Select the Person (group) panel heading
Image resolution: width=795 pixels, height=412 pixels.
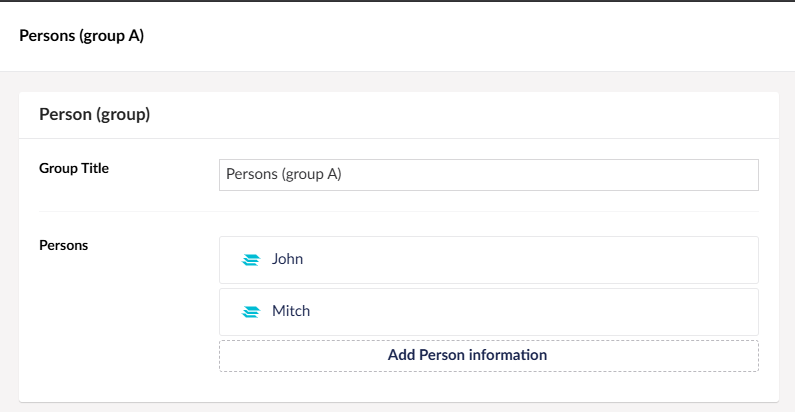[x=95, y=115]
